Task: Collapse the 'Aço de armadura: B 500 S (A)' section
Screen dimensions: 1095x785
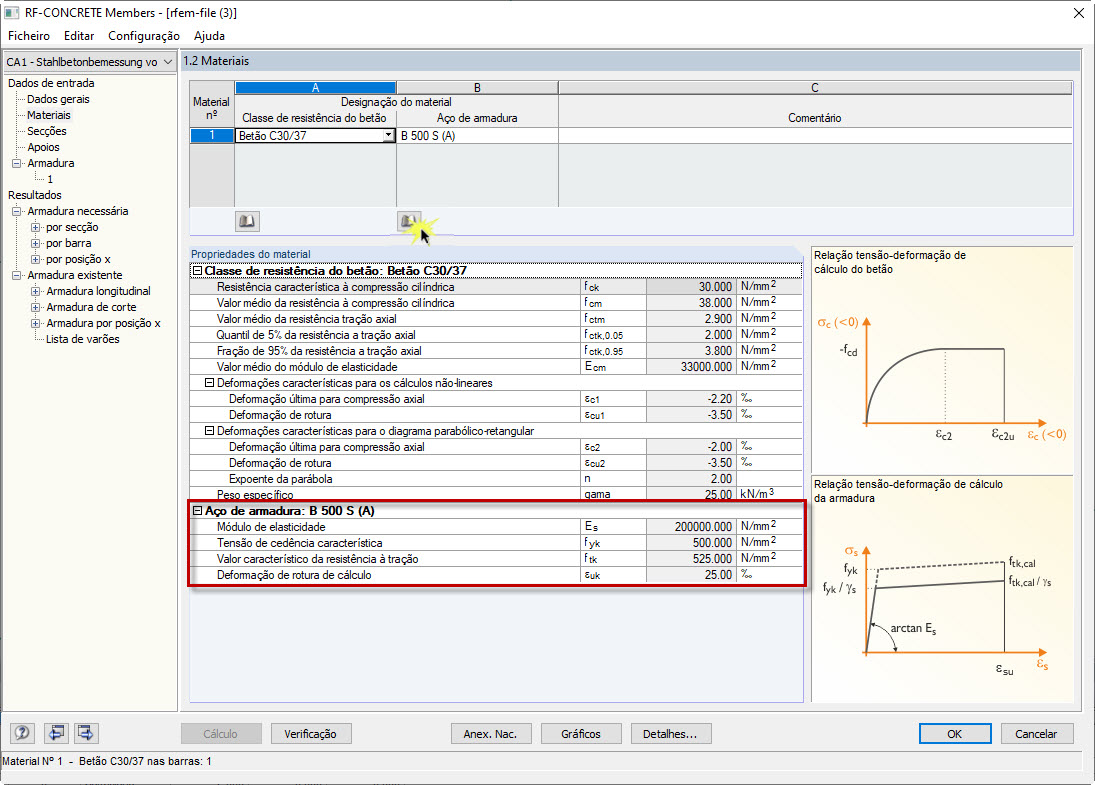Action: click(x=198, y=511)
